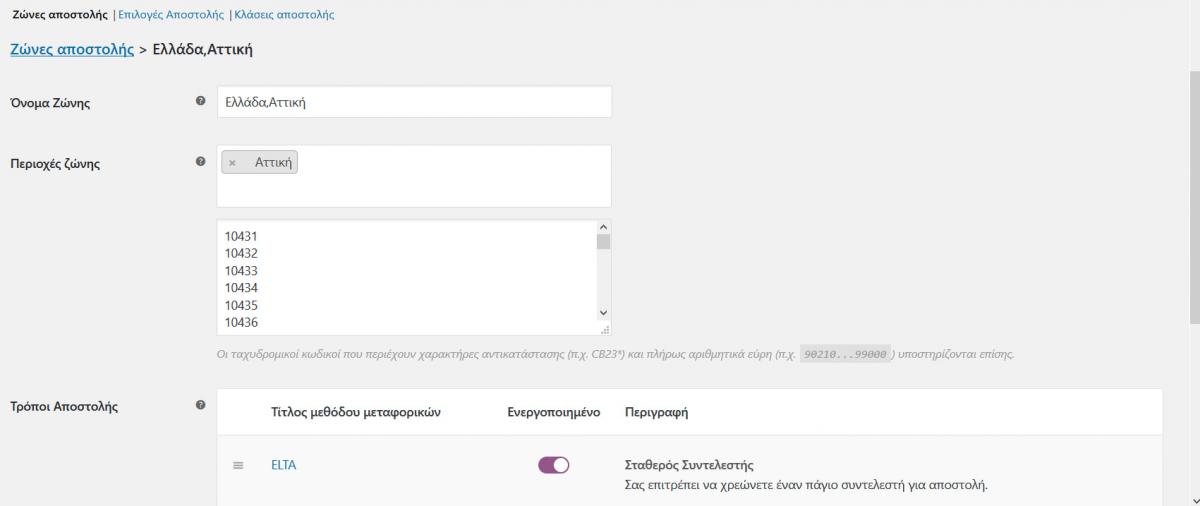Click inside the zone regions selection box

pyautogui.click(x=414, y=176)
